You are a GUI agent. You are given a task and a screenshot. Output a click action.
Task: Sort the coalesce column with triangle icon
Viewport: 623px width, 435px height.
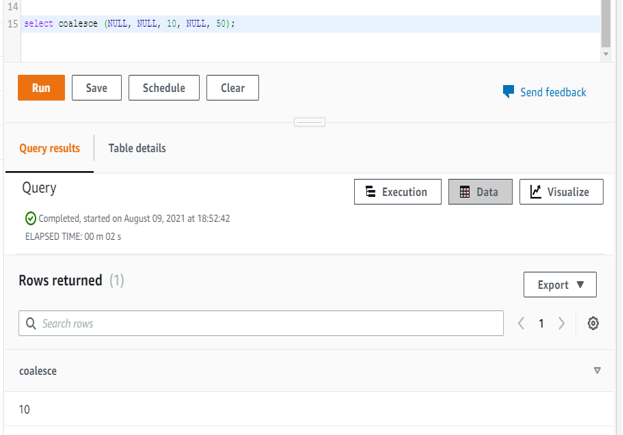(x=597, y=371)
